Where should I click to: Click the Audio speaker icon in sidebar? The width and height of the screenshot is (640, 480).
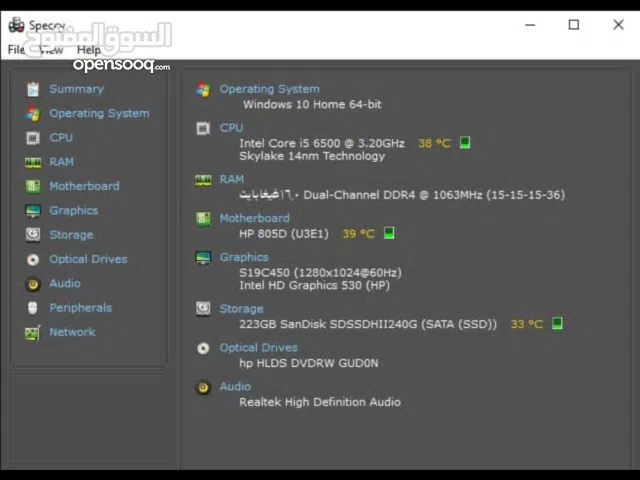33,284
